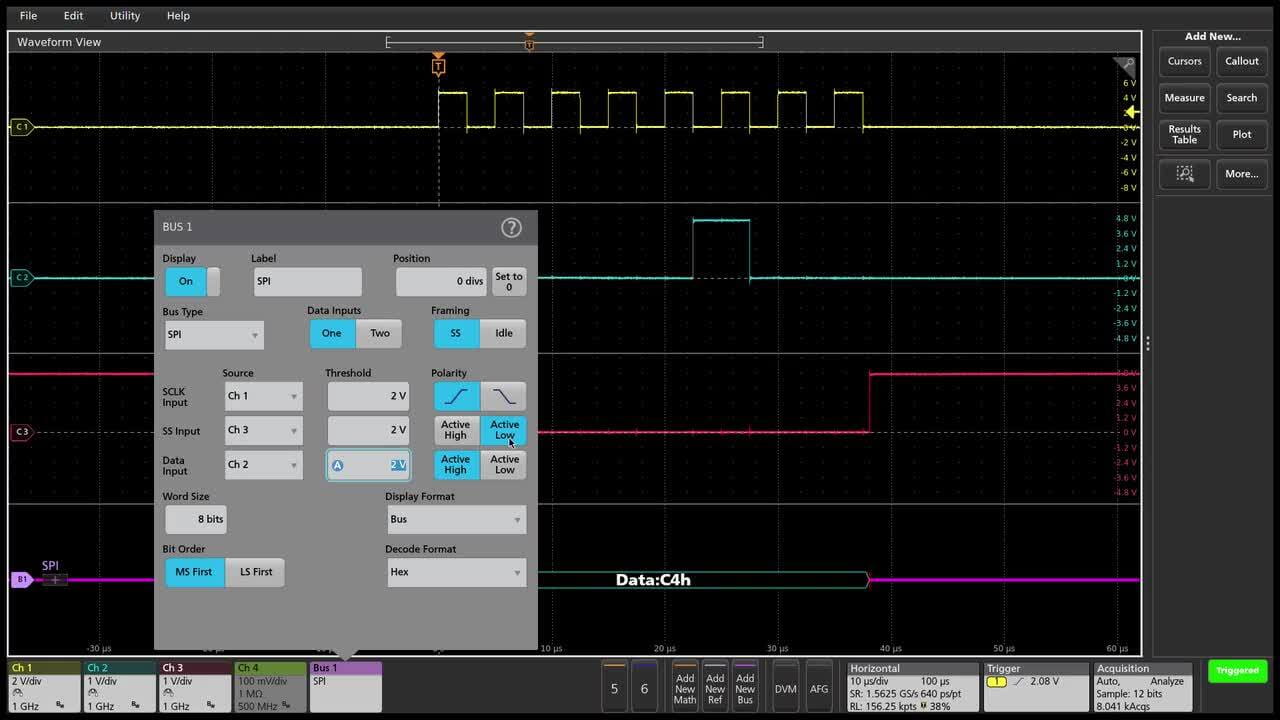Open the SCLK Input source dropdown

point(262,396)
